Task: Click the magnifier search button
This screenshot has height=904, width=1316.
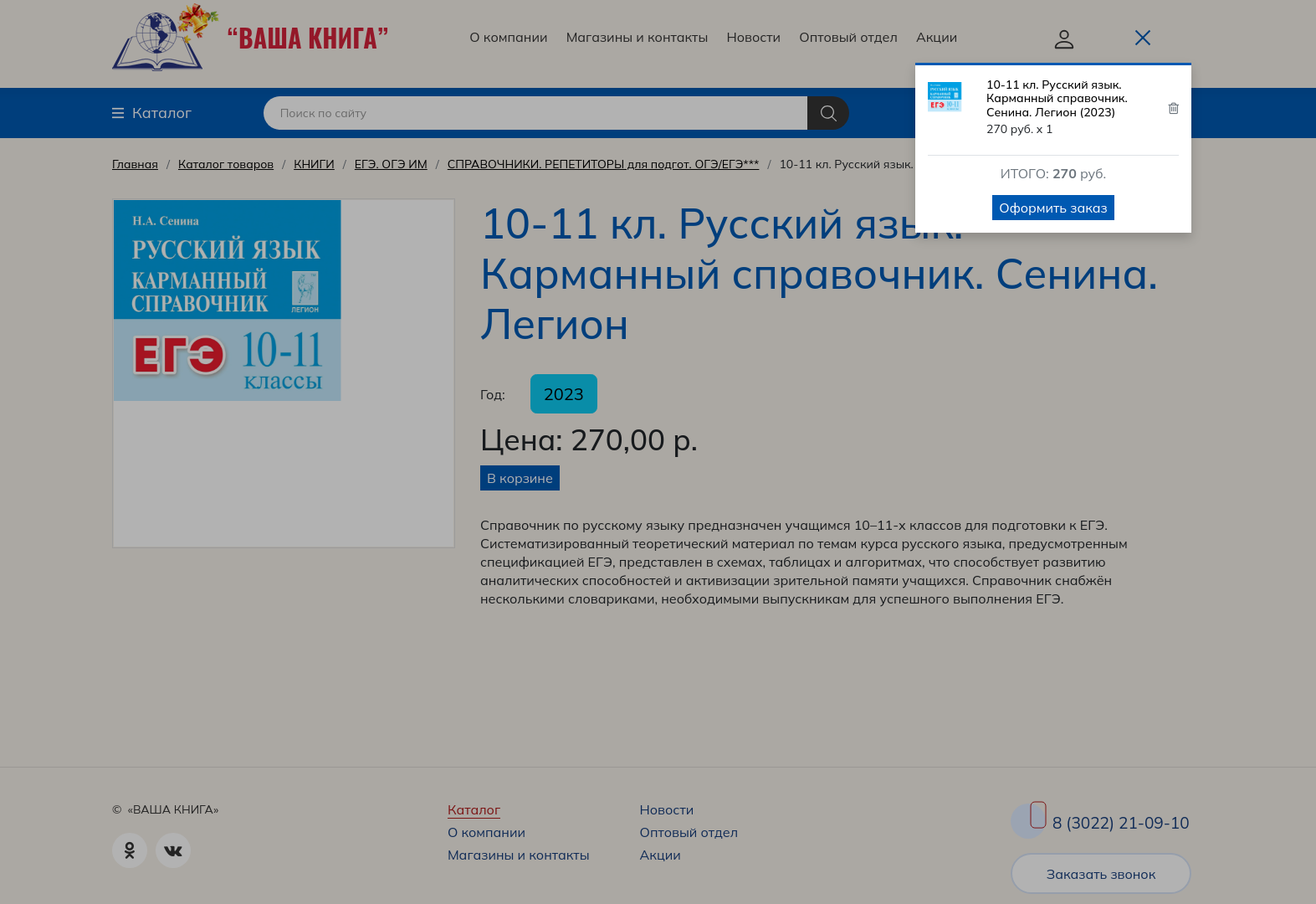Action: tap(828, 113)
